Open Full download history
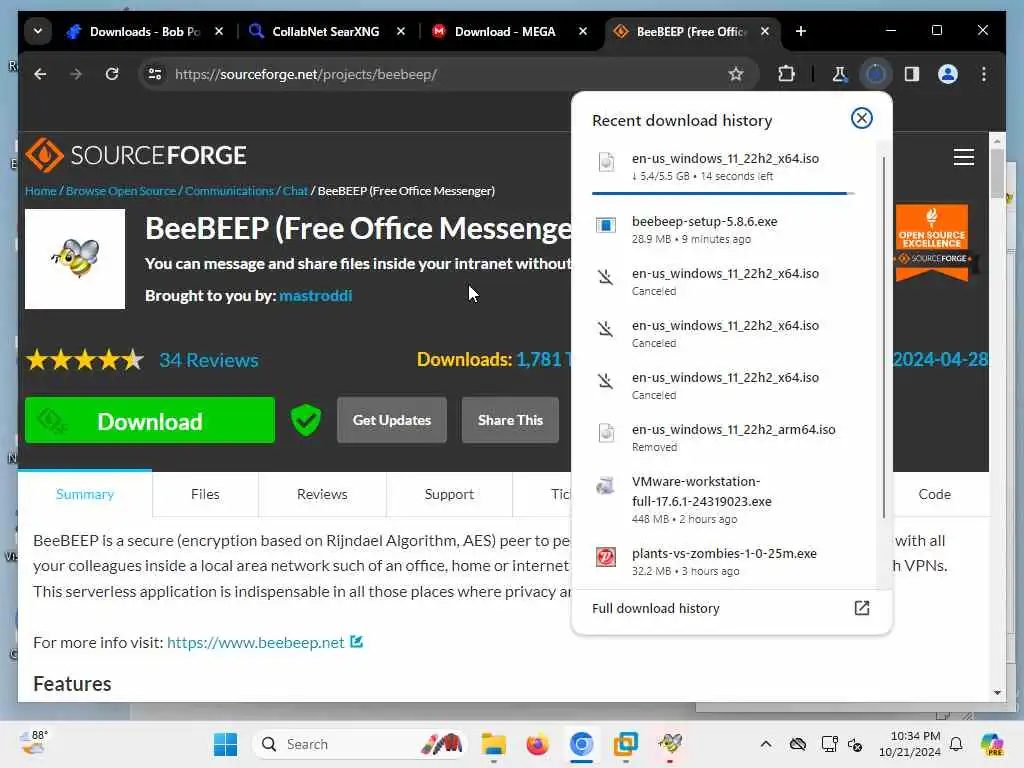 point(731,608)
